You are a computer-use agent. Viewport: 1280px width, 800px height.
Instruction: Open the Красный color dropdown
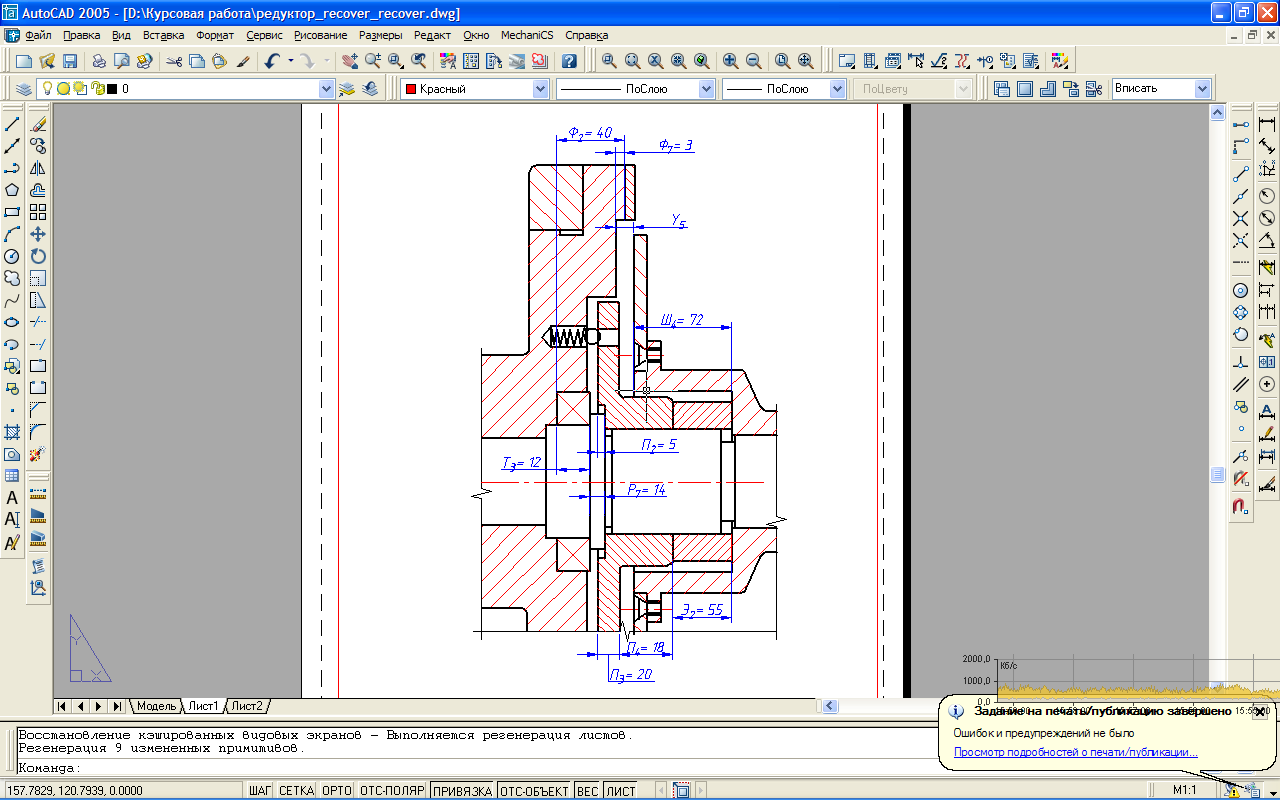click(540, 89)
